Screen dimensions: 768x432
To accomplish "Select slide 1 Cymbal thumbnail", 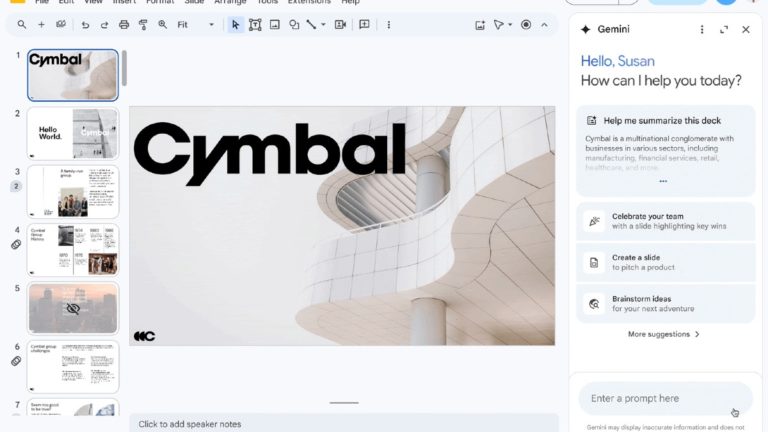I will (x=73, y=75).
